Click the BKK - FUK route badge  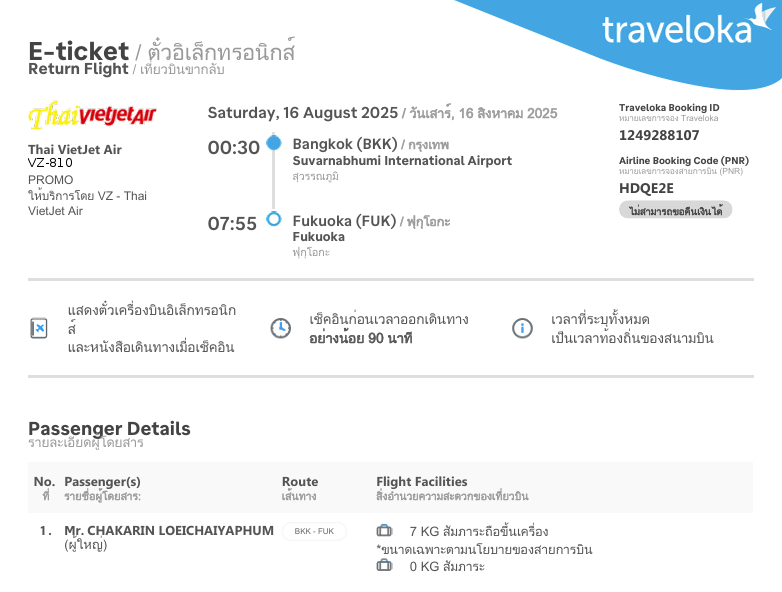pos(314,531)
